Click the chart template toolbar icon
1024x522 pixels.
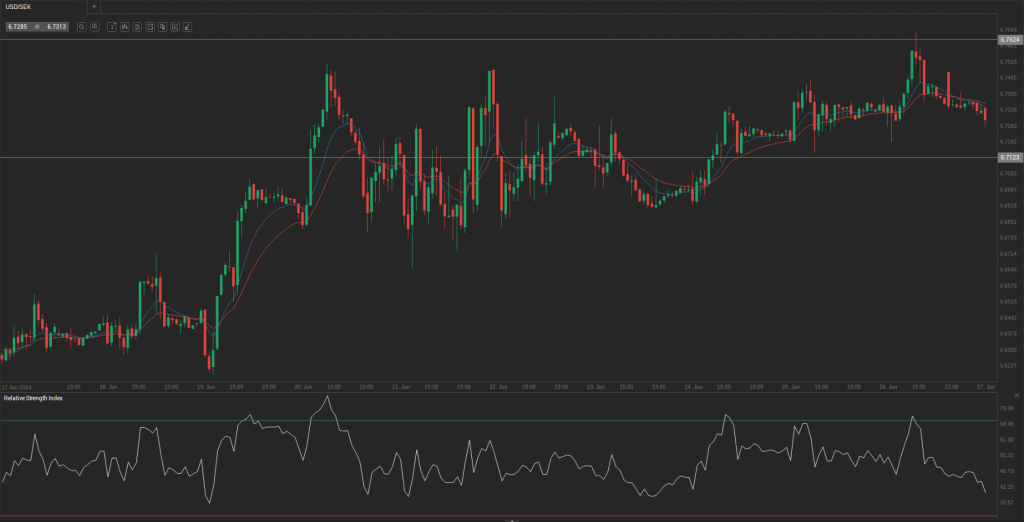[x=149, y=27]
